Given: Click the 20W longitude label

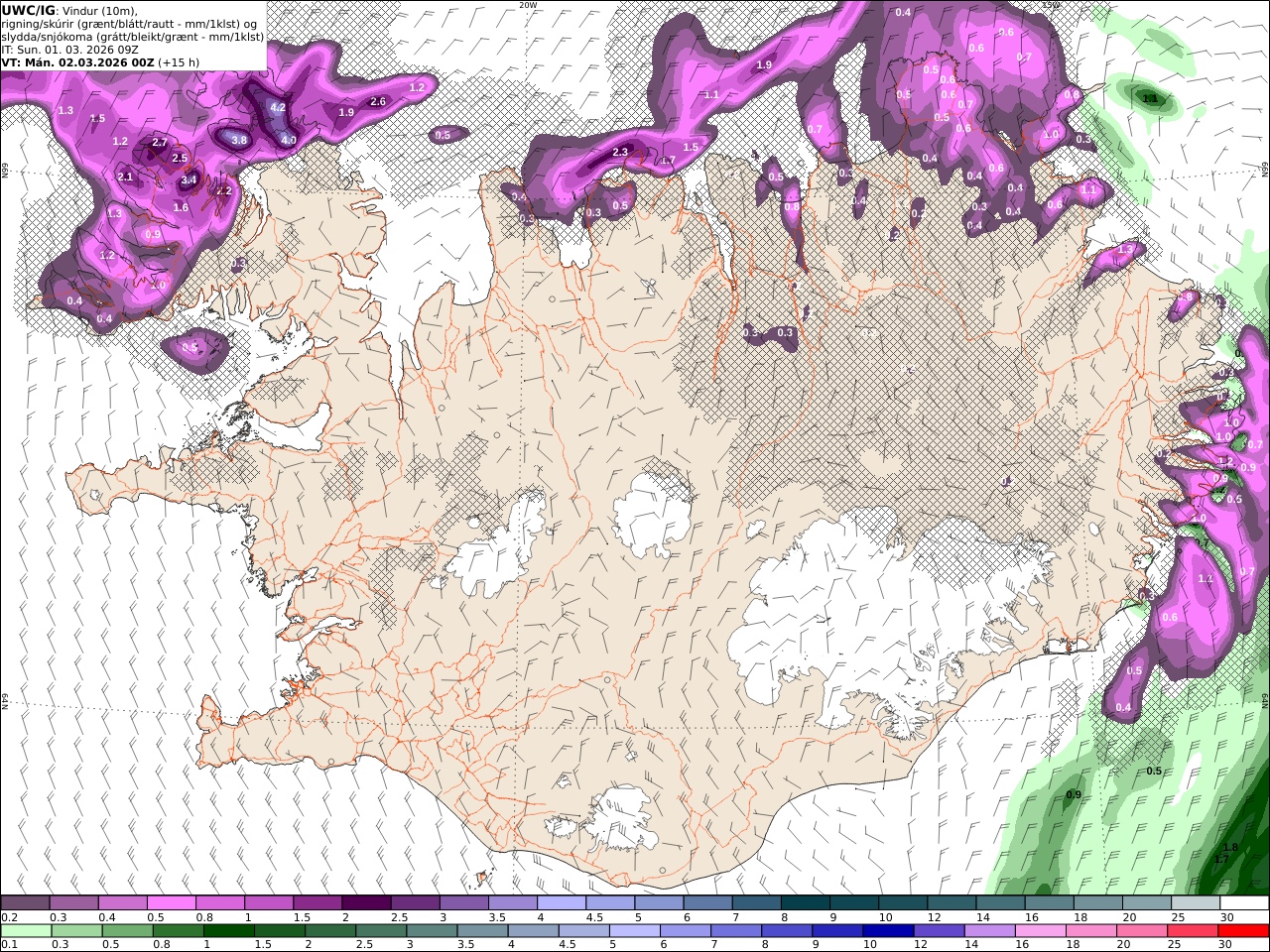Looking at the screenshot, I should pyautogui.click(x=528, y=5).
